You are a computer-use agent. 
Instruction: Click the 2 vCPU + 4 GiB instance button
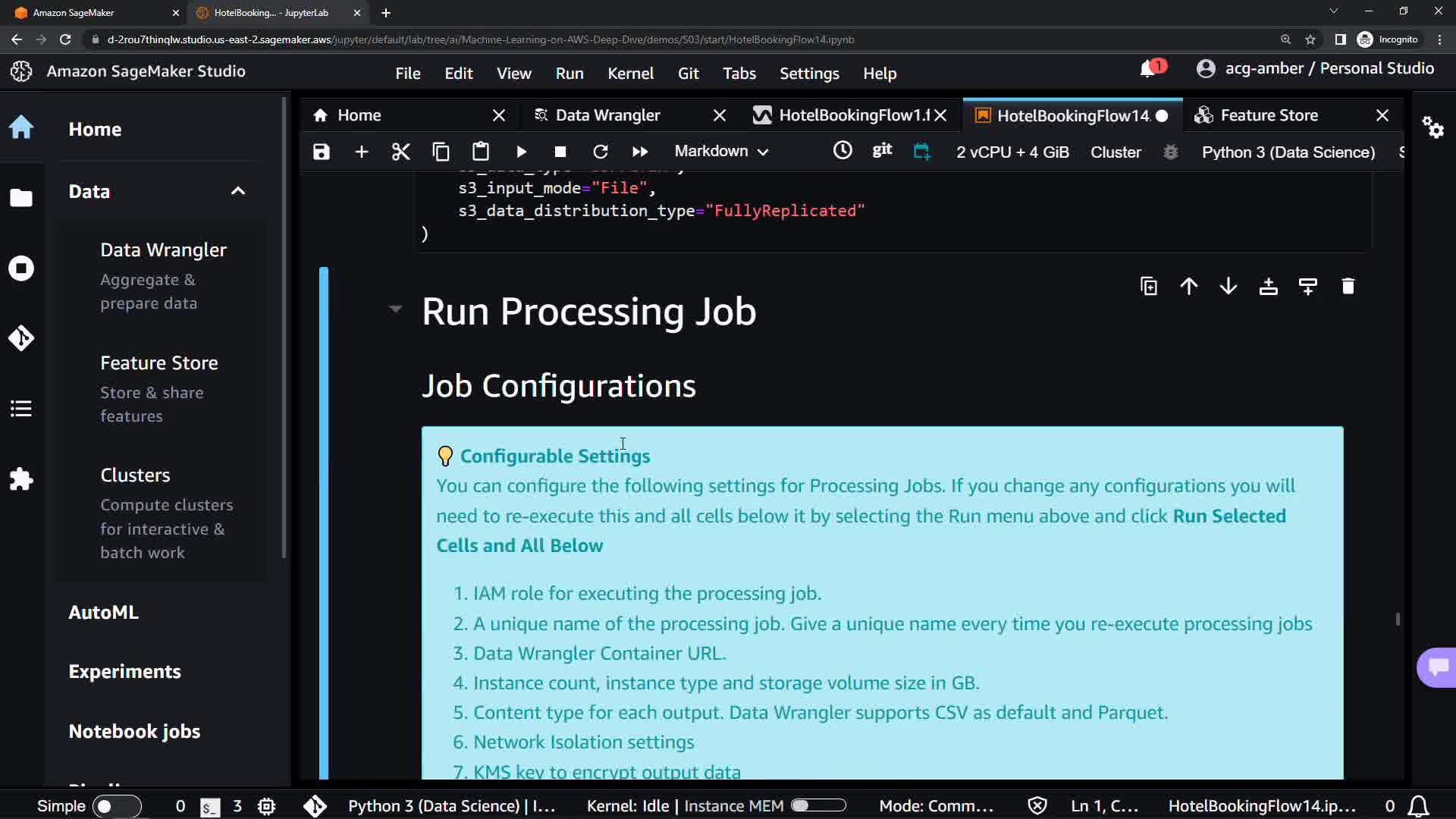click(x=1012, y=152)
